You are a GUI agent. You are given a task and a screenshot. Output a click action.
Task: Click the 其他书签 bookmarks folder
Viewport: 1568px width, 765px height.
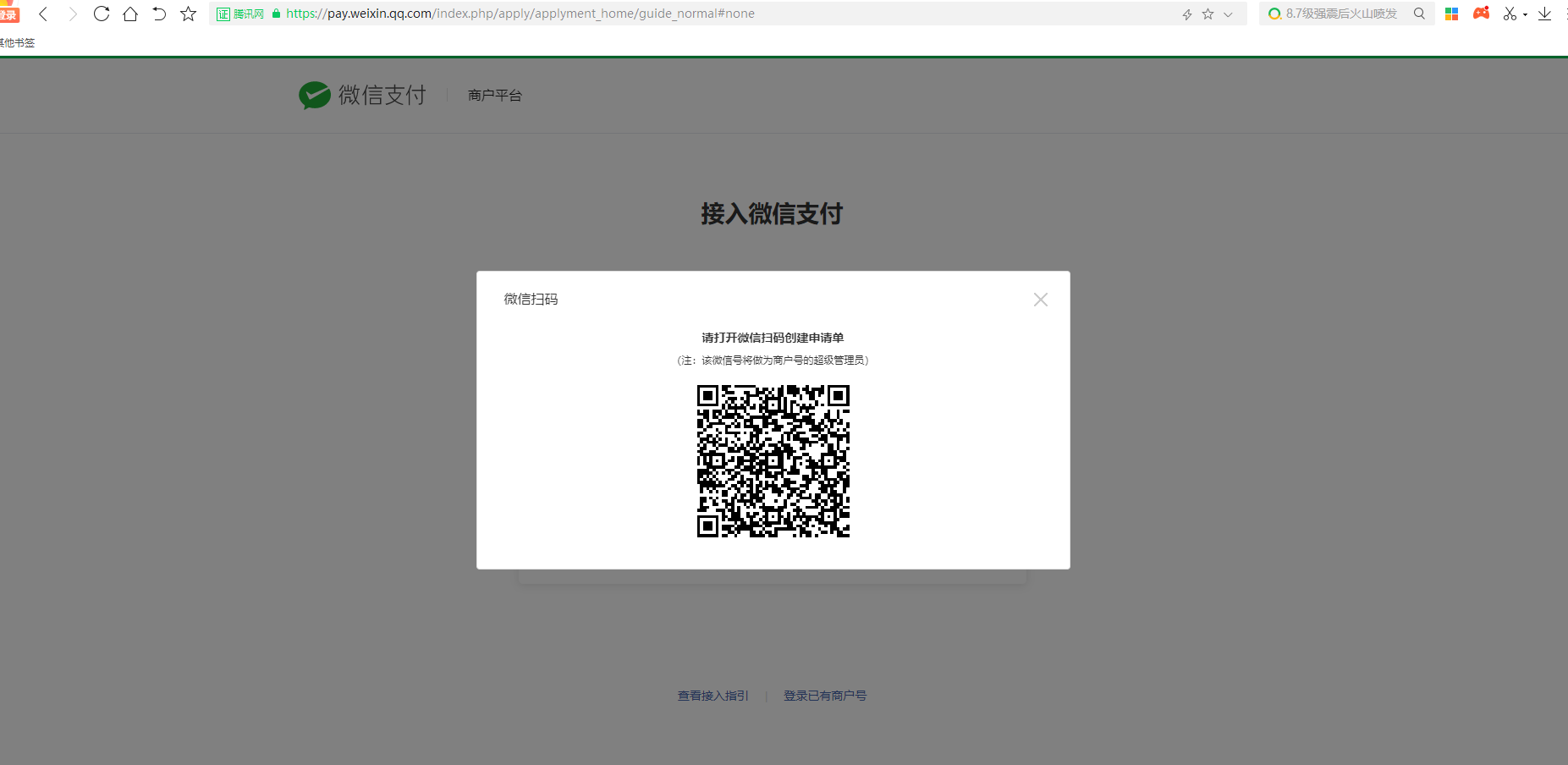click(x=17, y=42)
